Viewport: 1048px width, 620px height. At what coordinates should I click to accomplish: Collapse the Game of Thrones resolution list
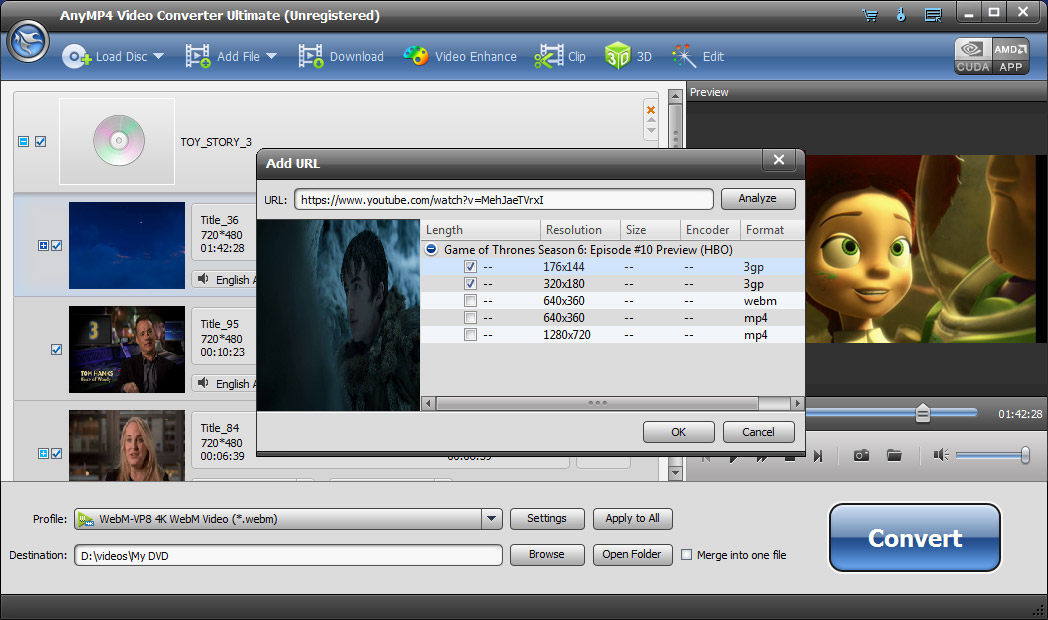pyautogui.click(x=431, y=249)
